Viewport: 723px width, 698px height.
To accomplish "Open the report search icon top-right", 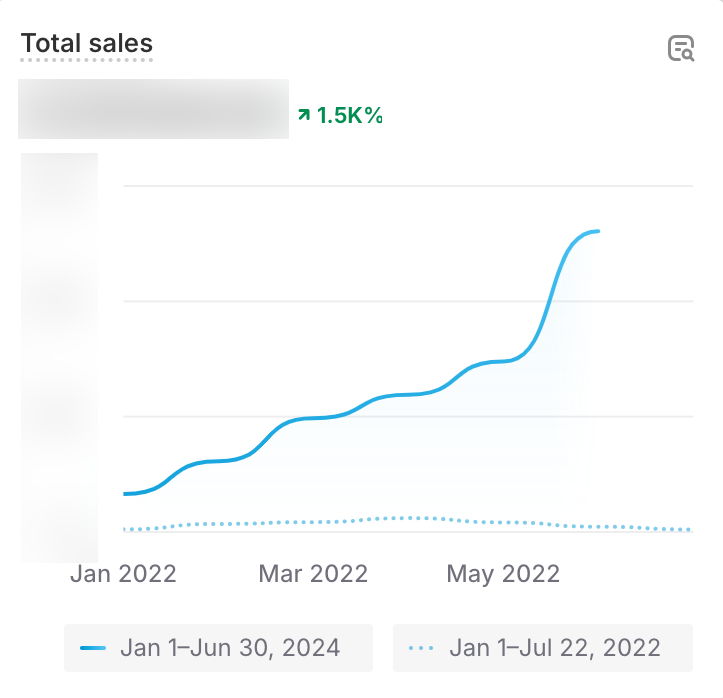I will point(681,49).
